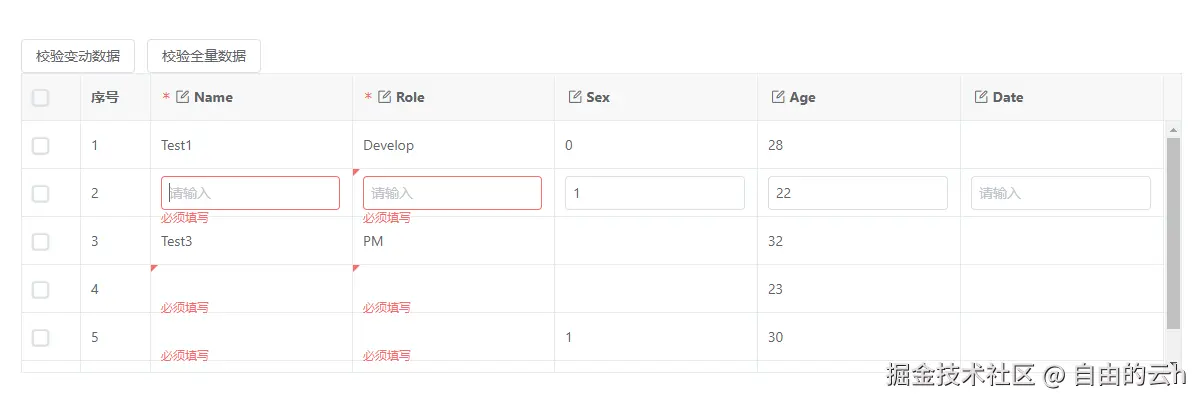Click the edit icon beside Sex header
Screen dimensions: 1202x403
point(575,97)
